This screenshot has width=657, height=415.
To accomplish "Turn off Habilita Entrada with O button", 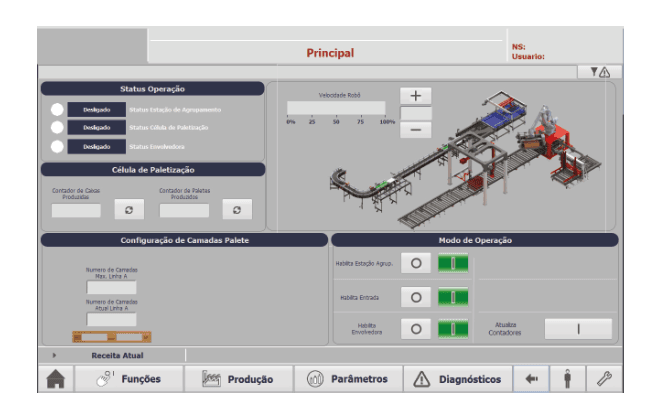I will [416, 297].
